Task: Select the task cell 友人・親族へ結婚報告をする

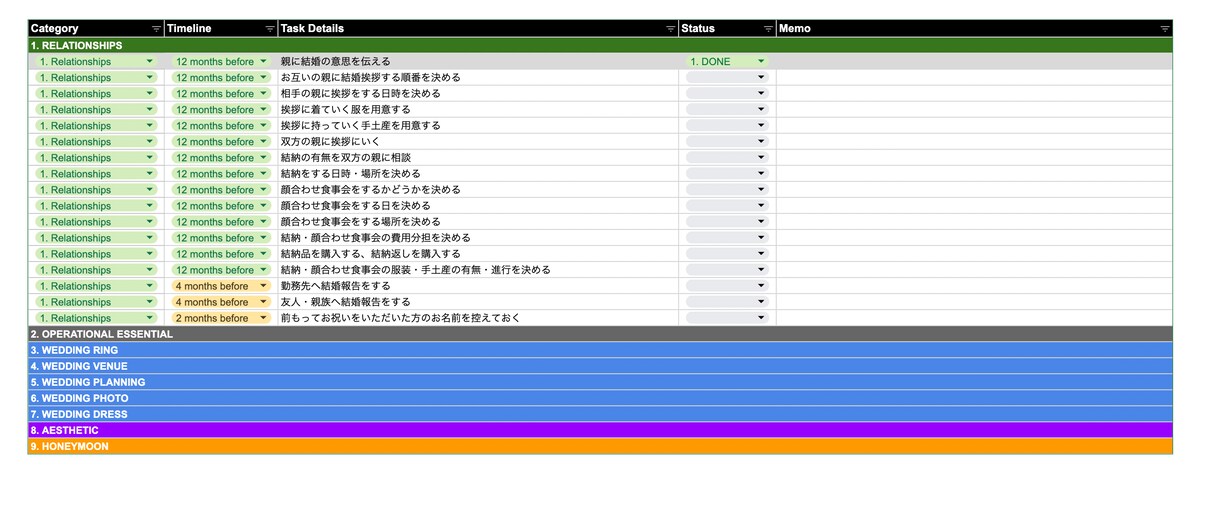Action: pos(478,302)
